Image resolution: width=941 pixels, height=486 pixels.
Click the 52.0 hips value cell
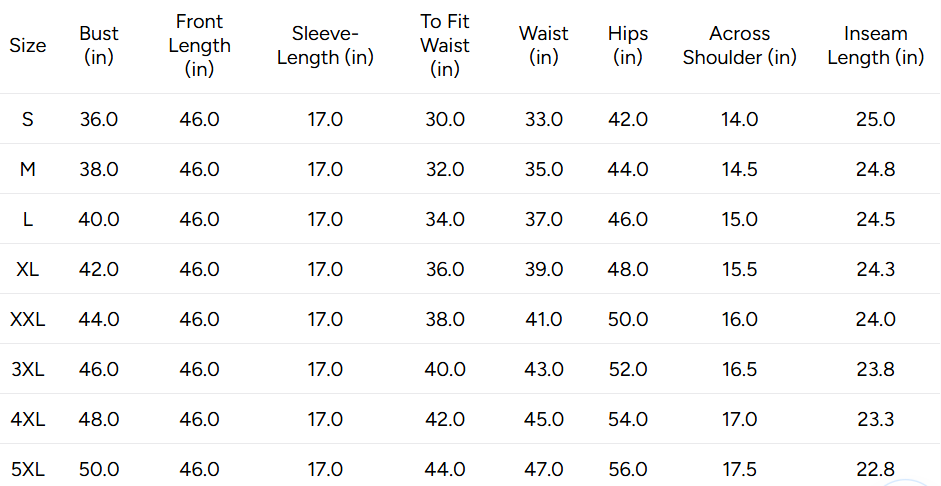628,369
